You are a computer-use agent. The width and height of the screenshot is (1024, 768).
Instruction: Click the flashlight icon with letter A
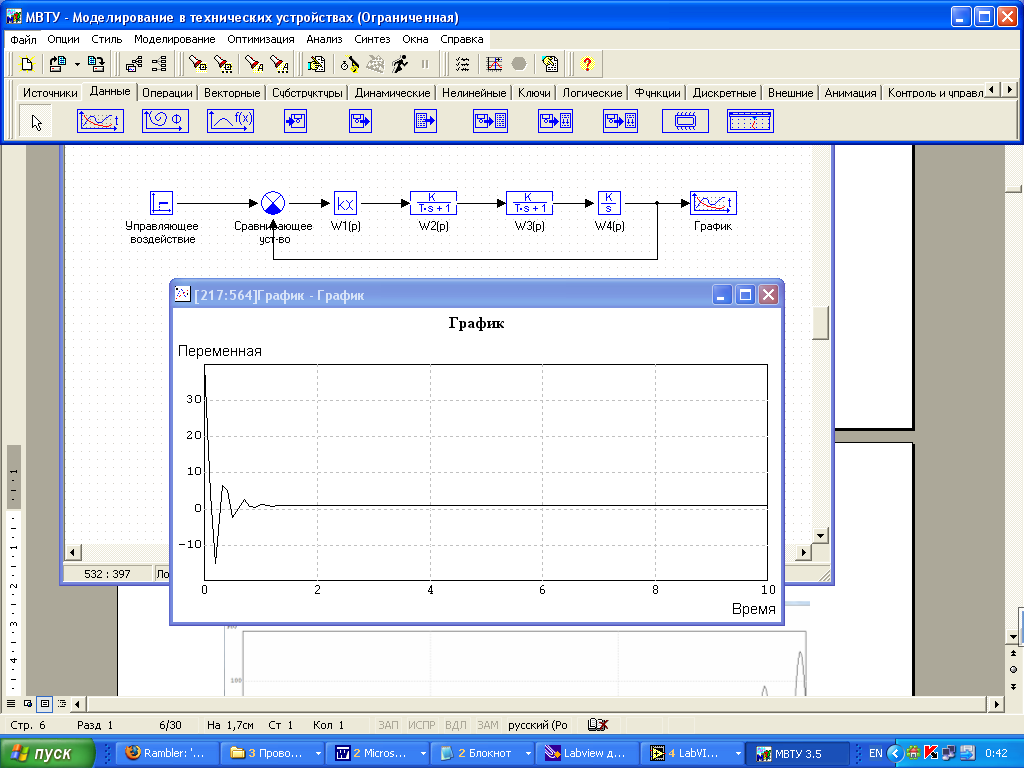tap(254, 64)
